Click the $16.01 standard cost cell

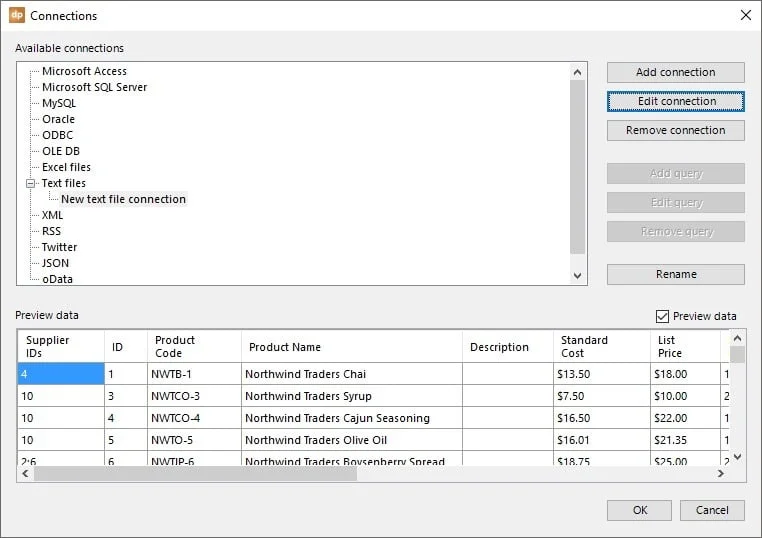point(602,439)
